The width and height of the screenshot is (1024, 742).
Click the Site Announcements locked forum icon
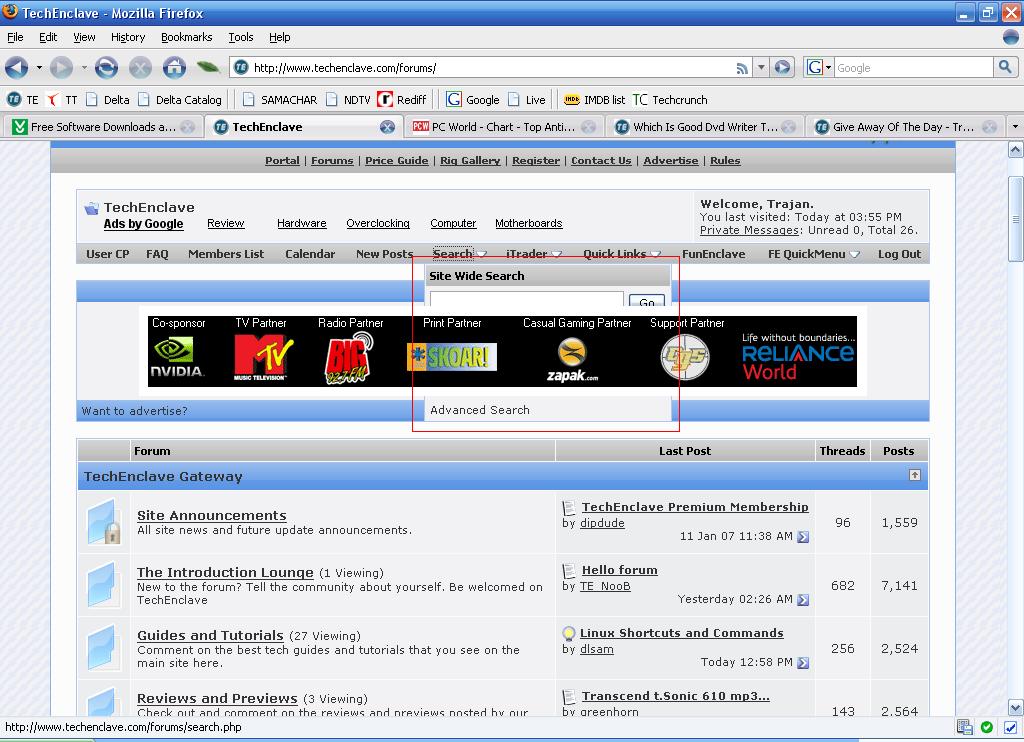[x=103, y=522]
